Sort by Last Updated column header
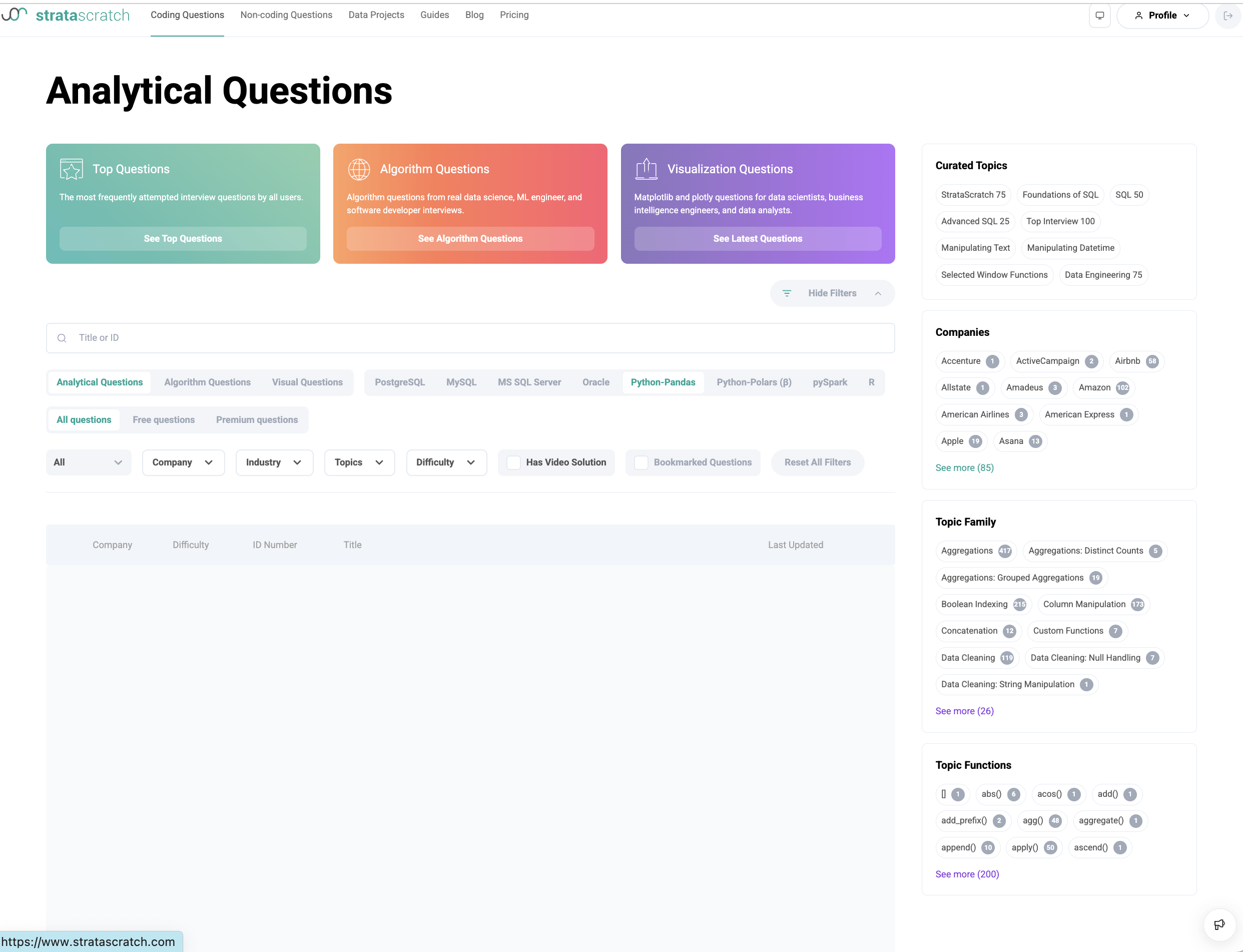The width and height of the screenshot is (1243, 952). [x=796, y=545]
